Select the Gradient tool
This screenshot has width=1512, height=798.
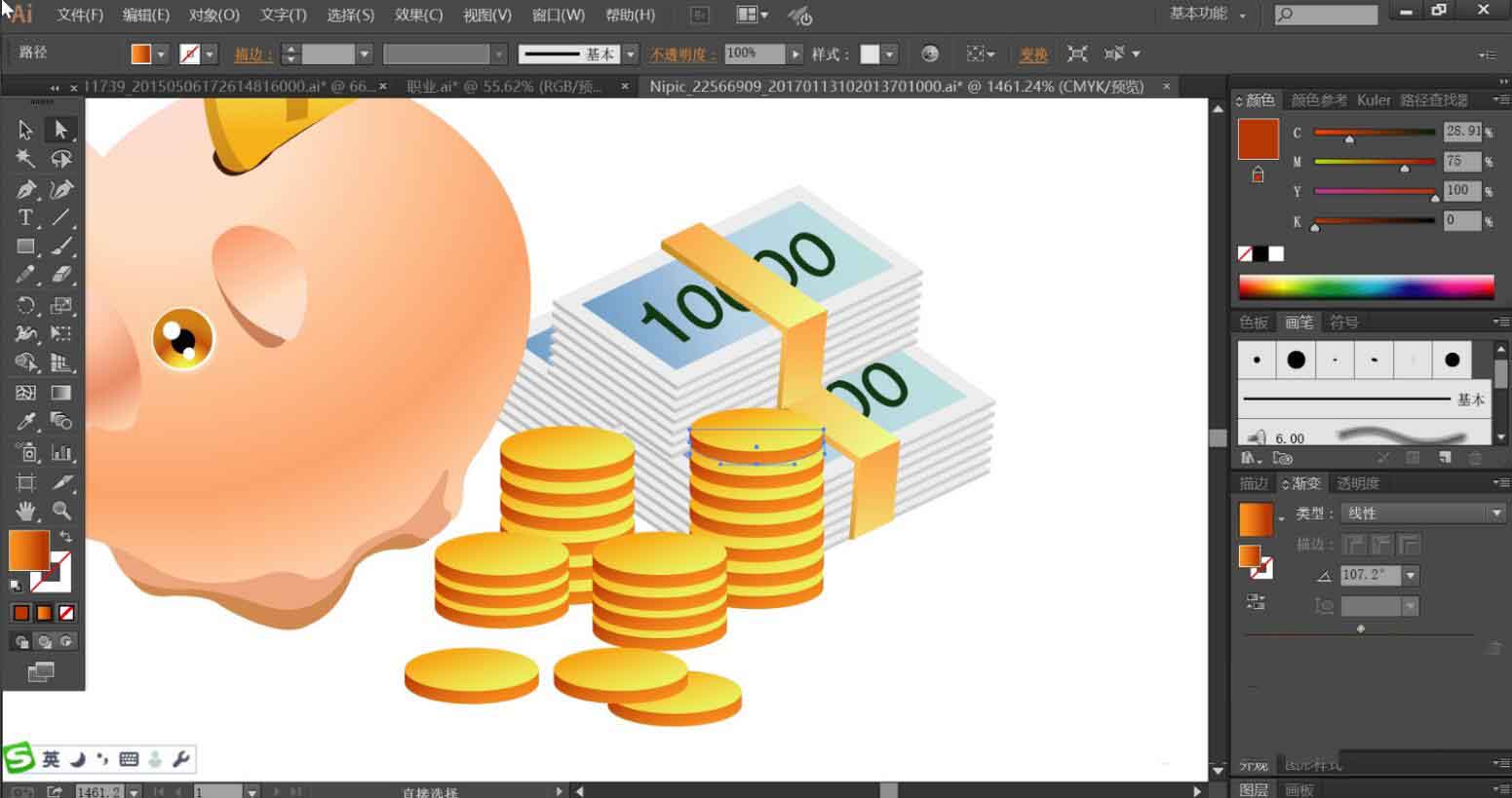[60, 393]
